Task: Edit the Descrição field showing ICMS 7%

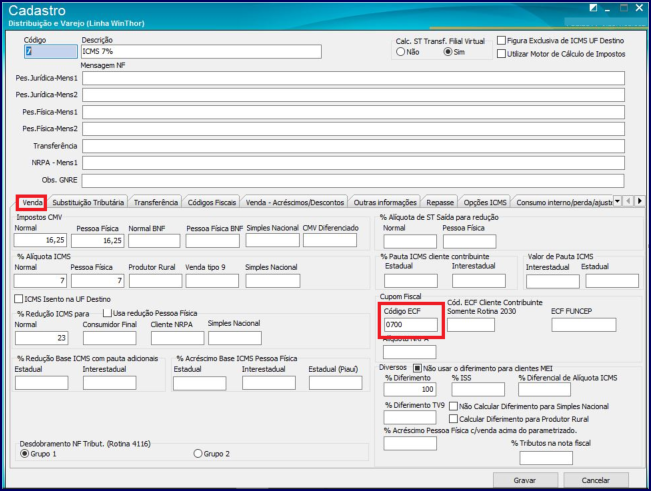Action: click(201, 51)
